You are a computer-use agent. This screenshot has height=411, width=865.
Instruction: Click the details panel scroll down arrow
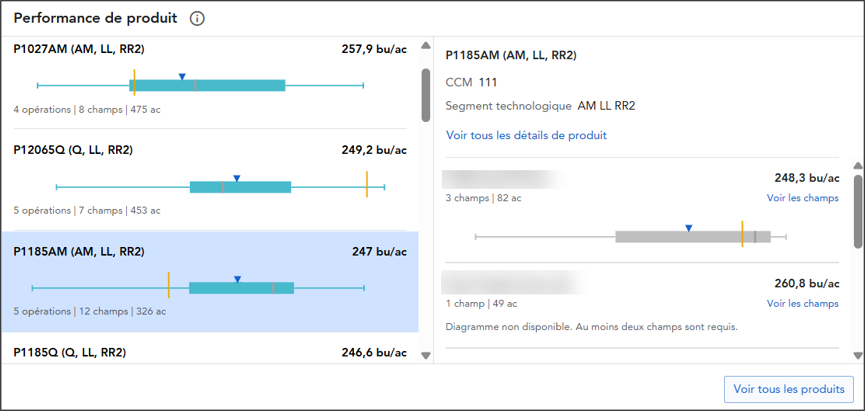[857, 356]
